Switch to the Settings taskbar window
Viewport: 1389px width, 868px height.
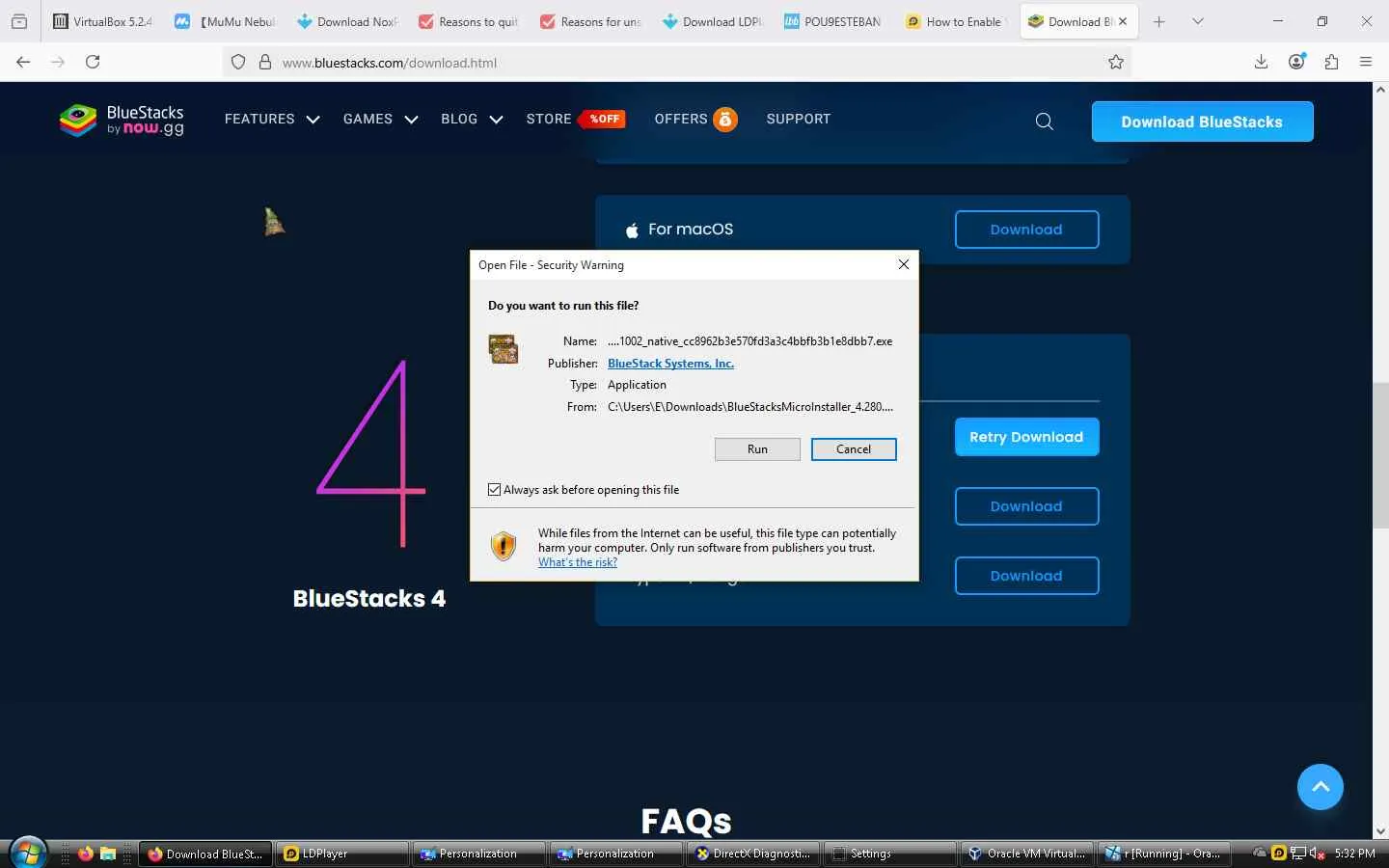[x=890, y=854]
